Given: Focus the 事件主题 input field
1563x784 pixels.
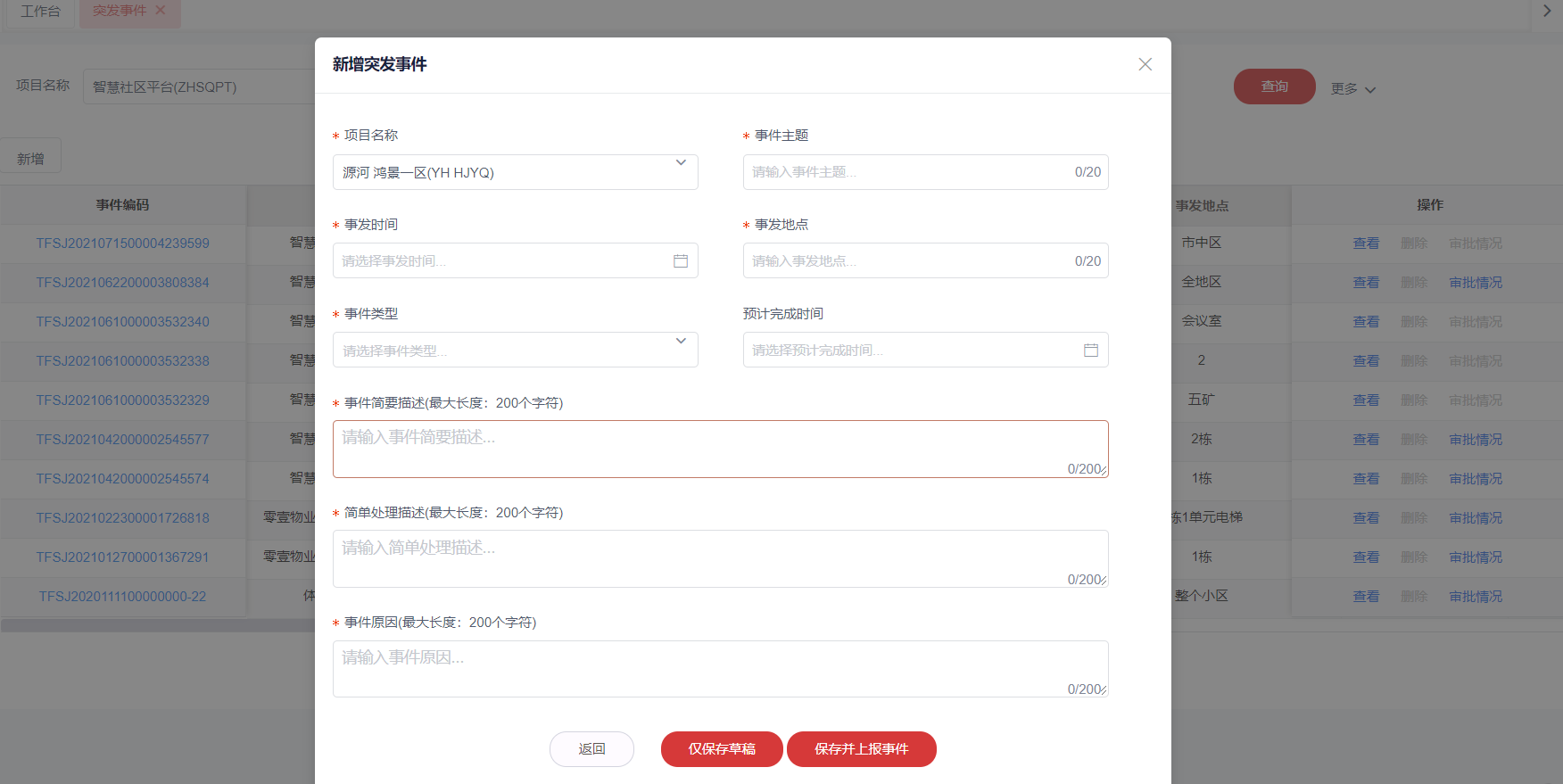Looking at the screenshot, I should click(x=925, y=172).
